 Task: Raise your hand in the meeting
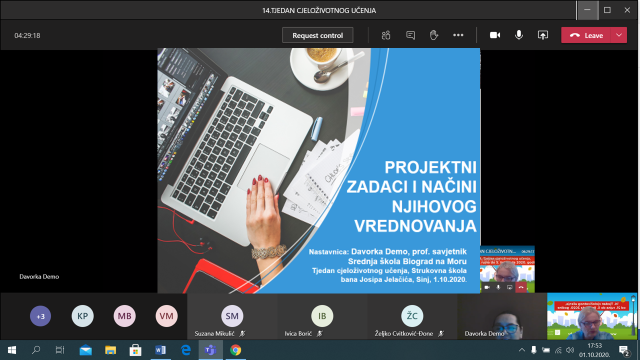(x=433, y=35)
